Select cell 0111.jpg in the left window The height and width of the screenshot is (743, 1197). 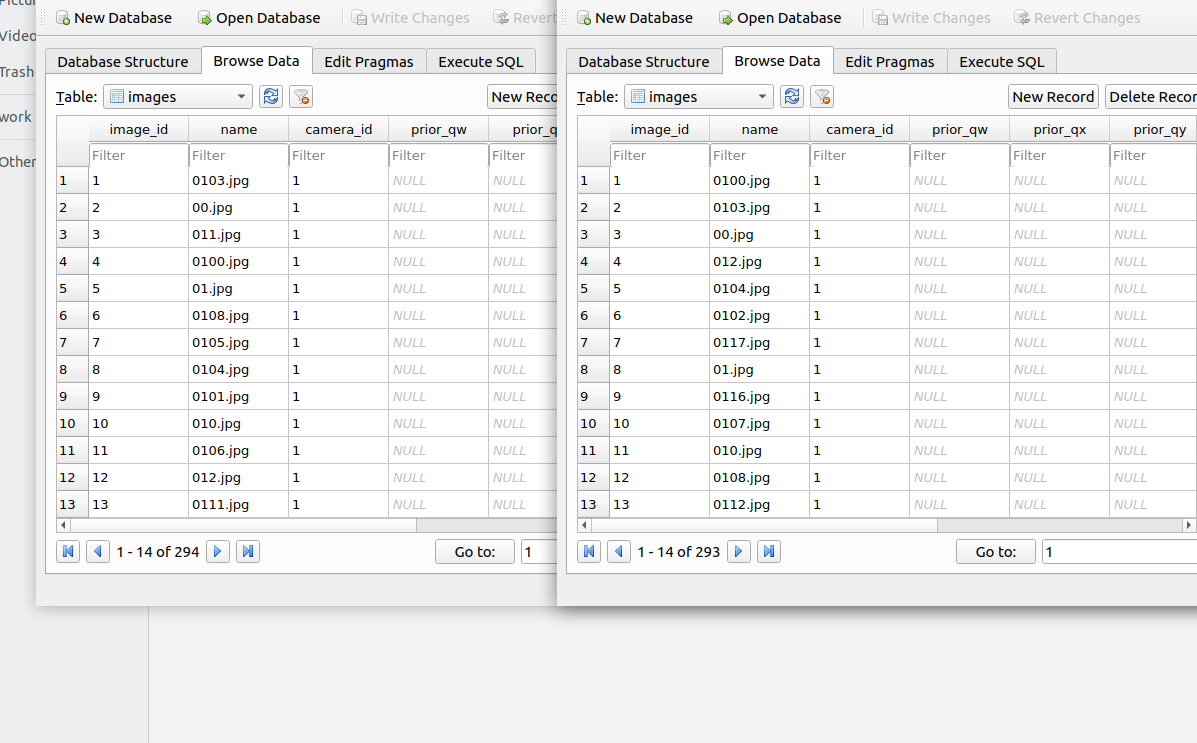point(238,505)
